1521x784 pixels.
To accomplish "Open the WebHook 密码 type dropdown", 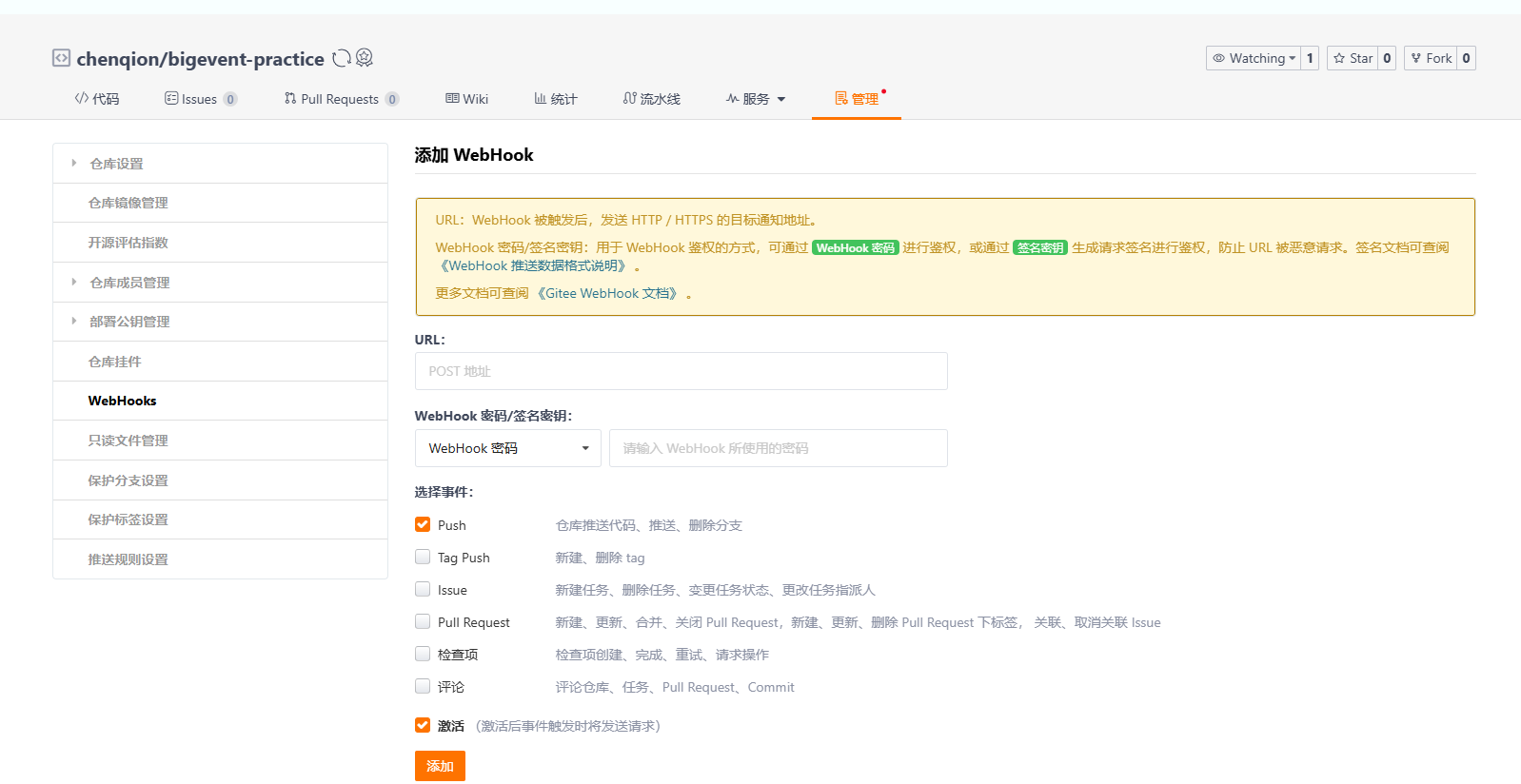I will pos(507,448).
